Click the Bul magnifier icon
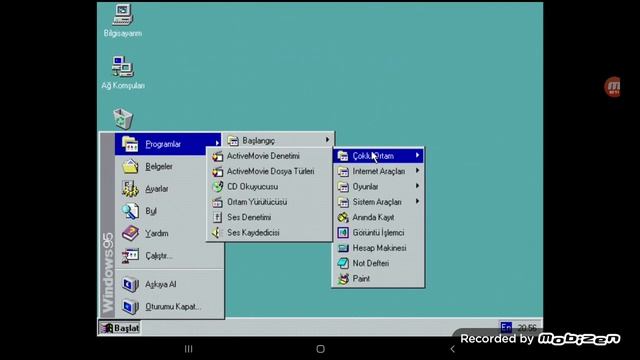Screen dimensions: 640x360 (130, 211)
